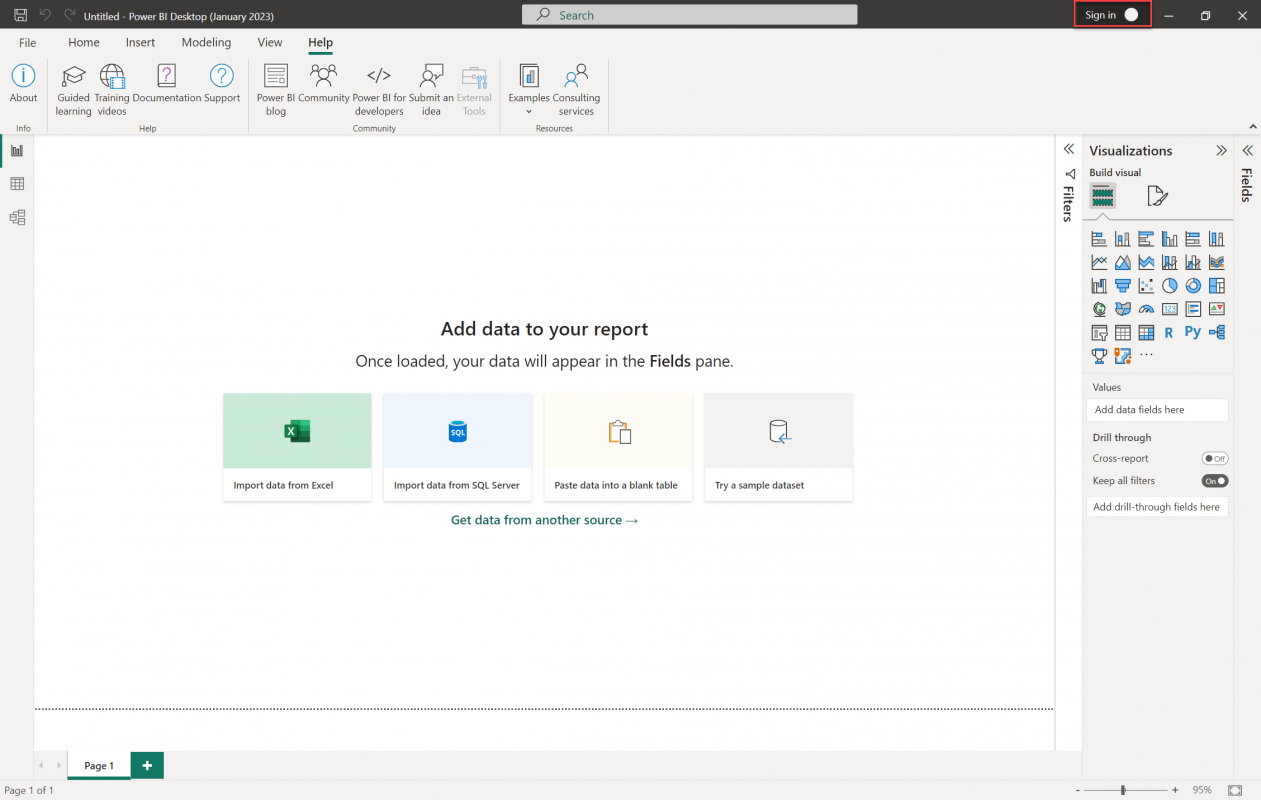Click Get data from another source link
The height and width of the screenshot is (800, 1261).
pyautogui.click(x=544, y=520)
